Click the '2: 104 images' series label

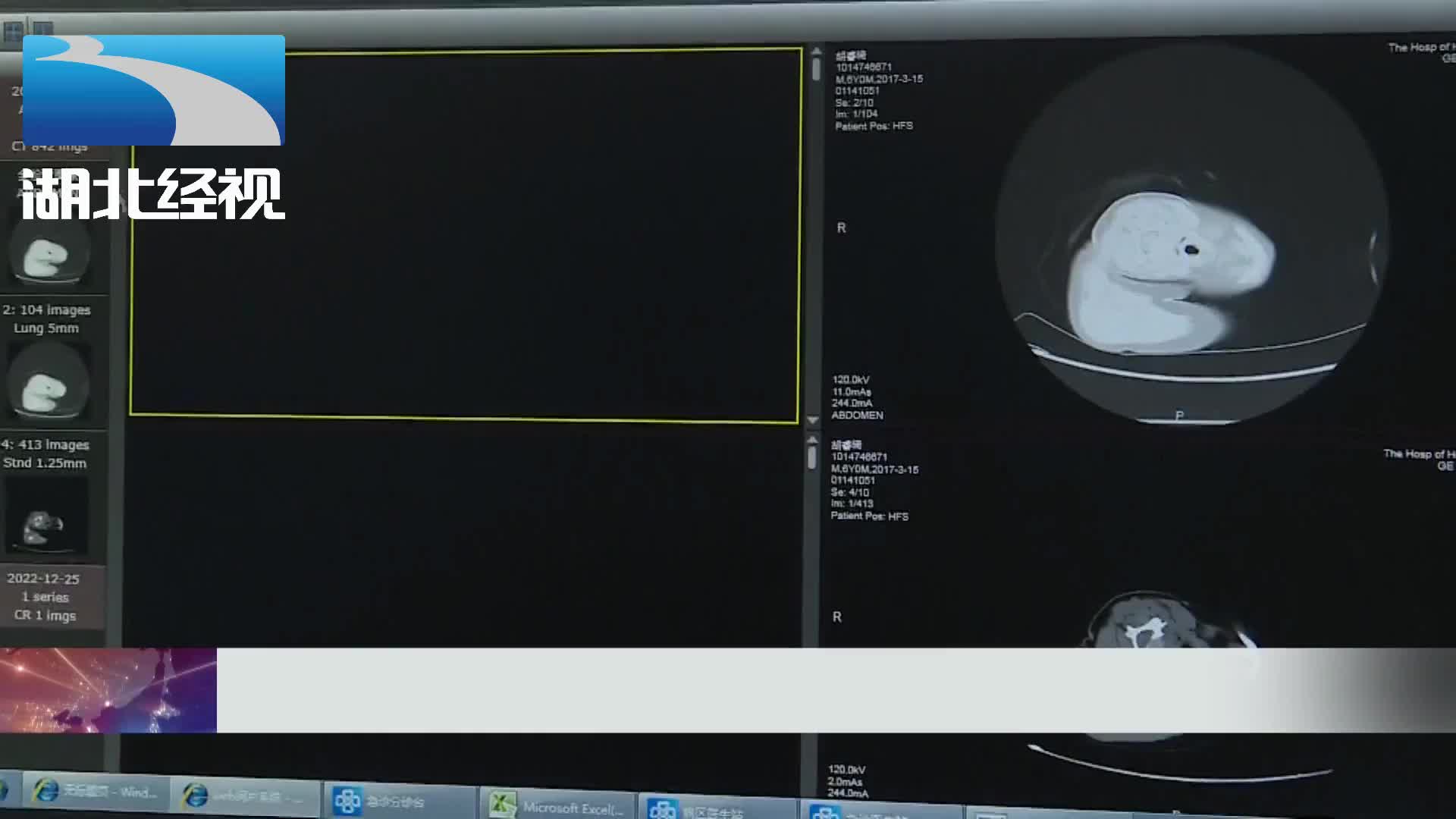[46, 310]
